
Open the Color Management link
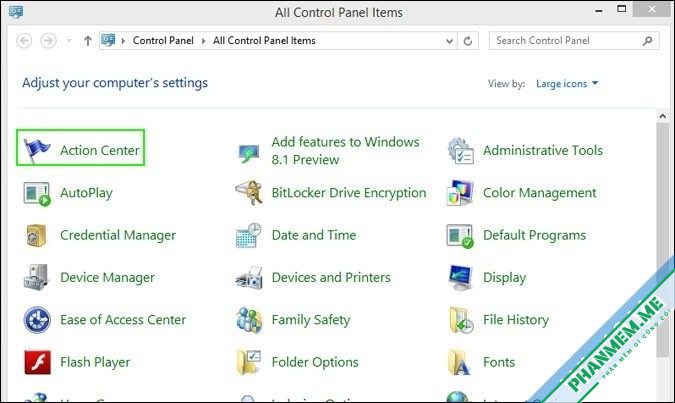click(x=539, y=193)
